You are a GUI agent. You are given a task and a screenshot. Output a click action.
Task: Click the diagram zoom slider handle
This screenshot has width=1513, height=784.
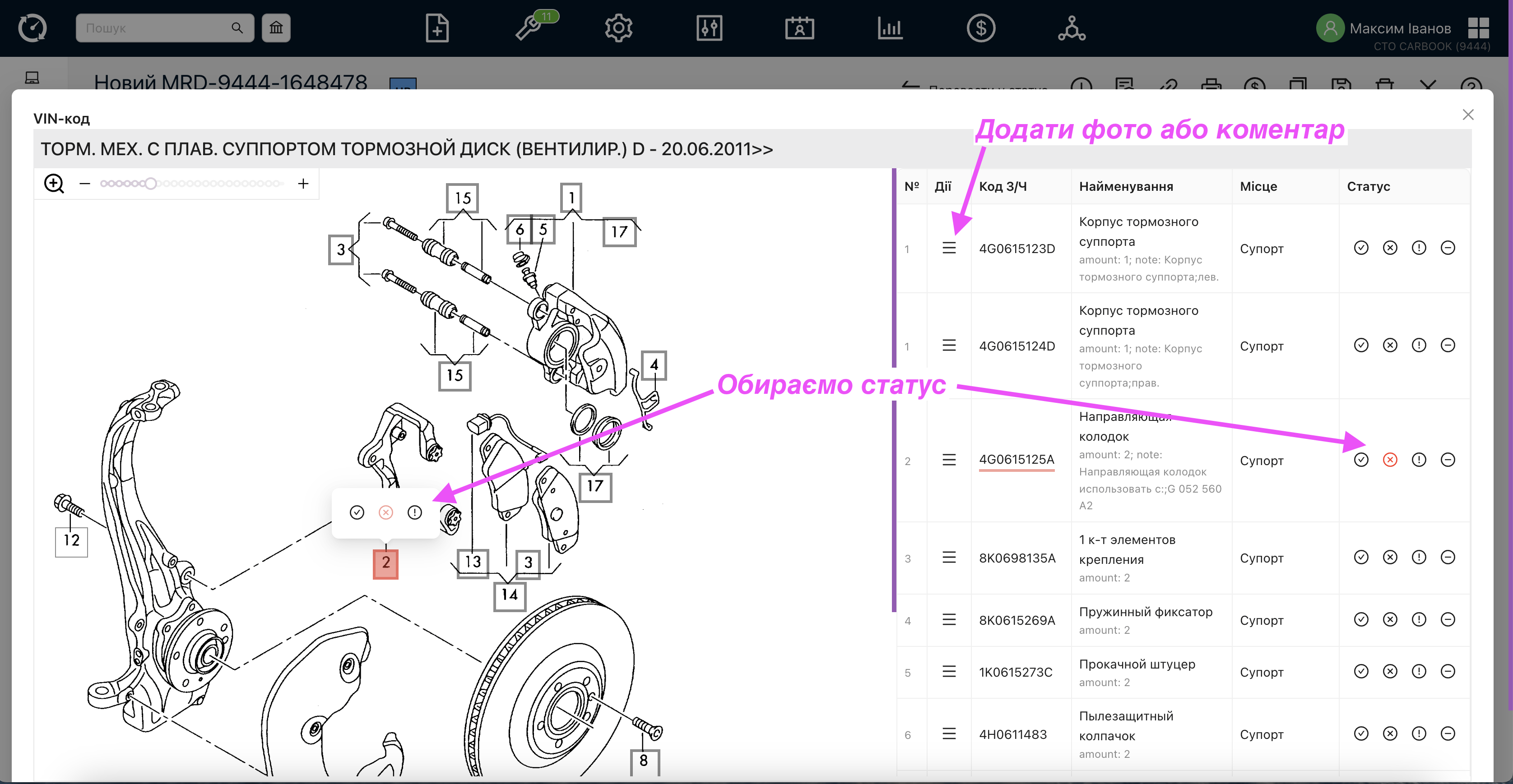[x=151, y=184]
